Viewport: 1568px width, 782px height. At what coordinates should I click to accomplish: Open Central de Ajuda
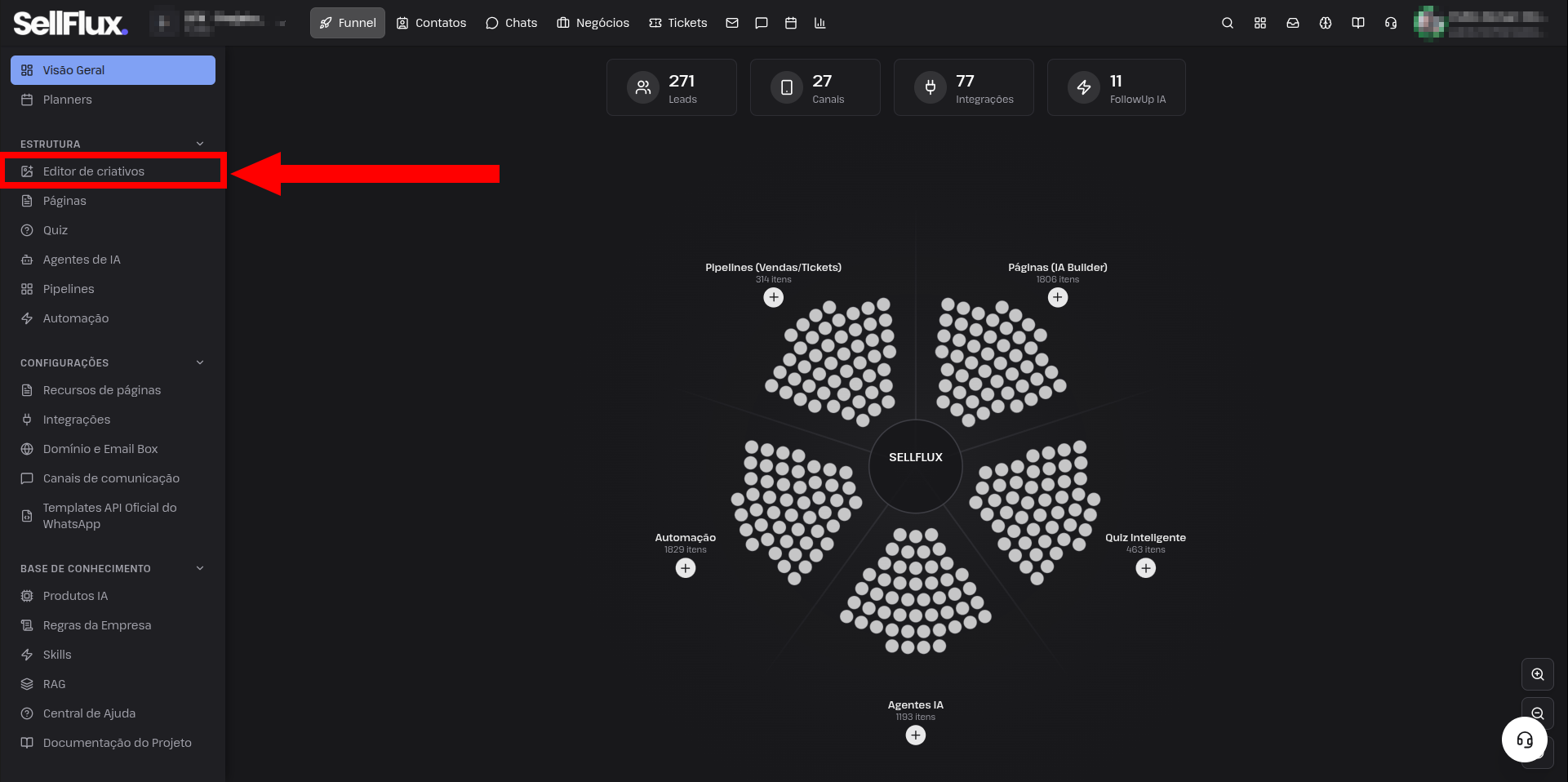coord(113,713)
